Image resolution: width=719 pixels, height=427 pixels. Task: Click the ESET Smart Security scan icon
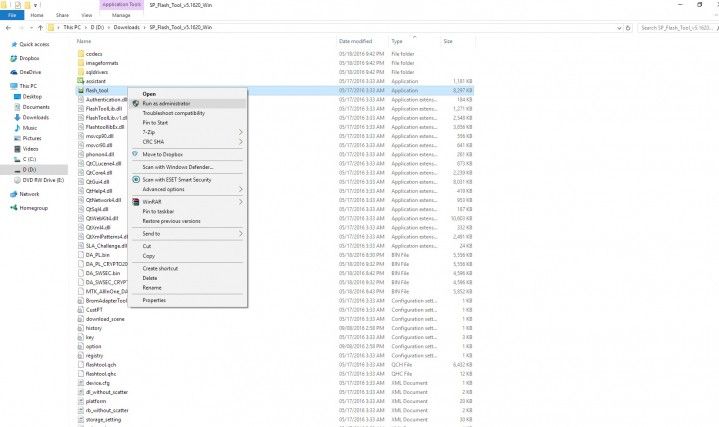pos(136,180)
